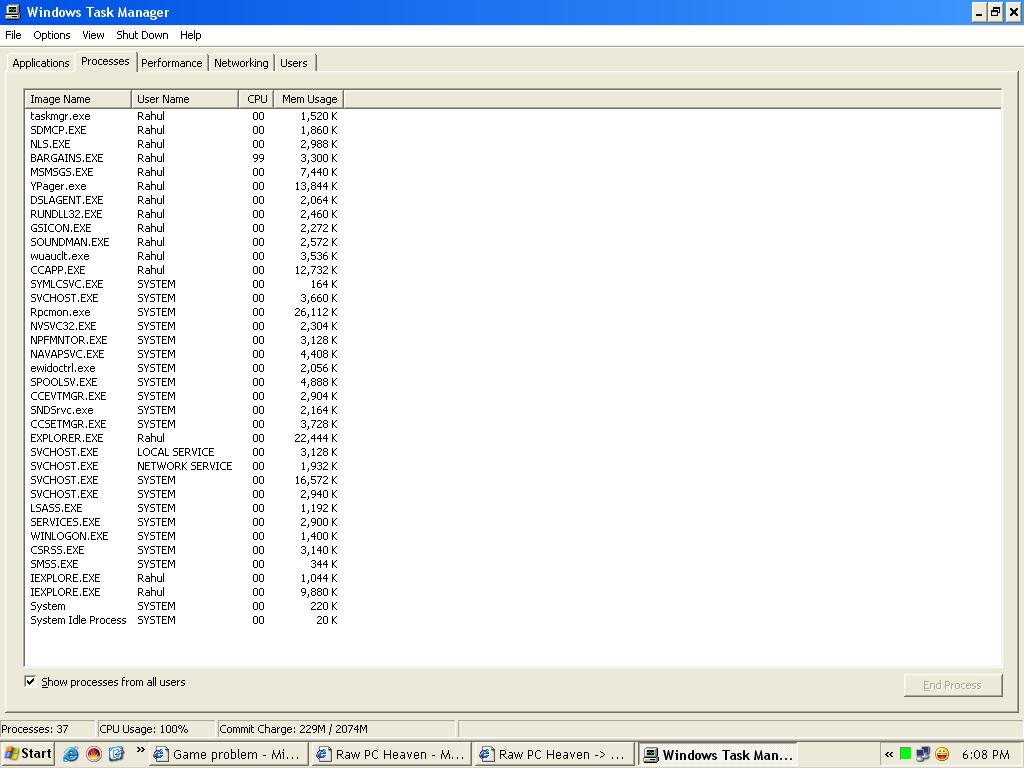Select the taskmgr.exe process row
The image size is (1024, 768).
coord(184,116)
